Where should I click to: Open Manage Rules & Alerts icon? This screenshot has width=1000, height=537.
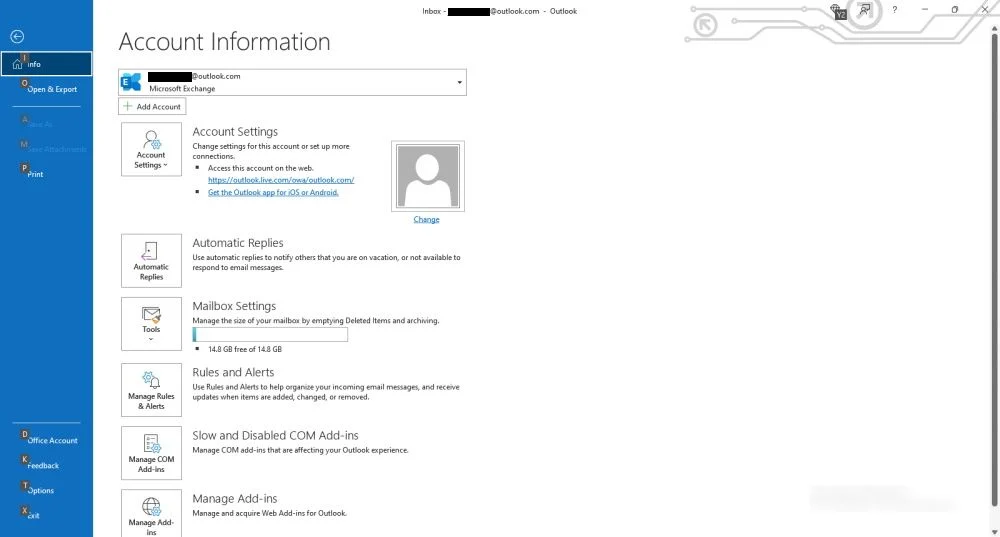pos(151,390)
